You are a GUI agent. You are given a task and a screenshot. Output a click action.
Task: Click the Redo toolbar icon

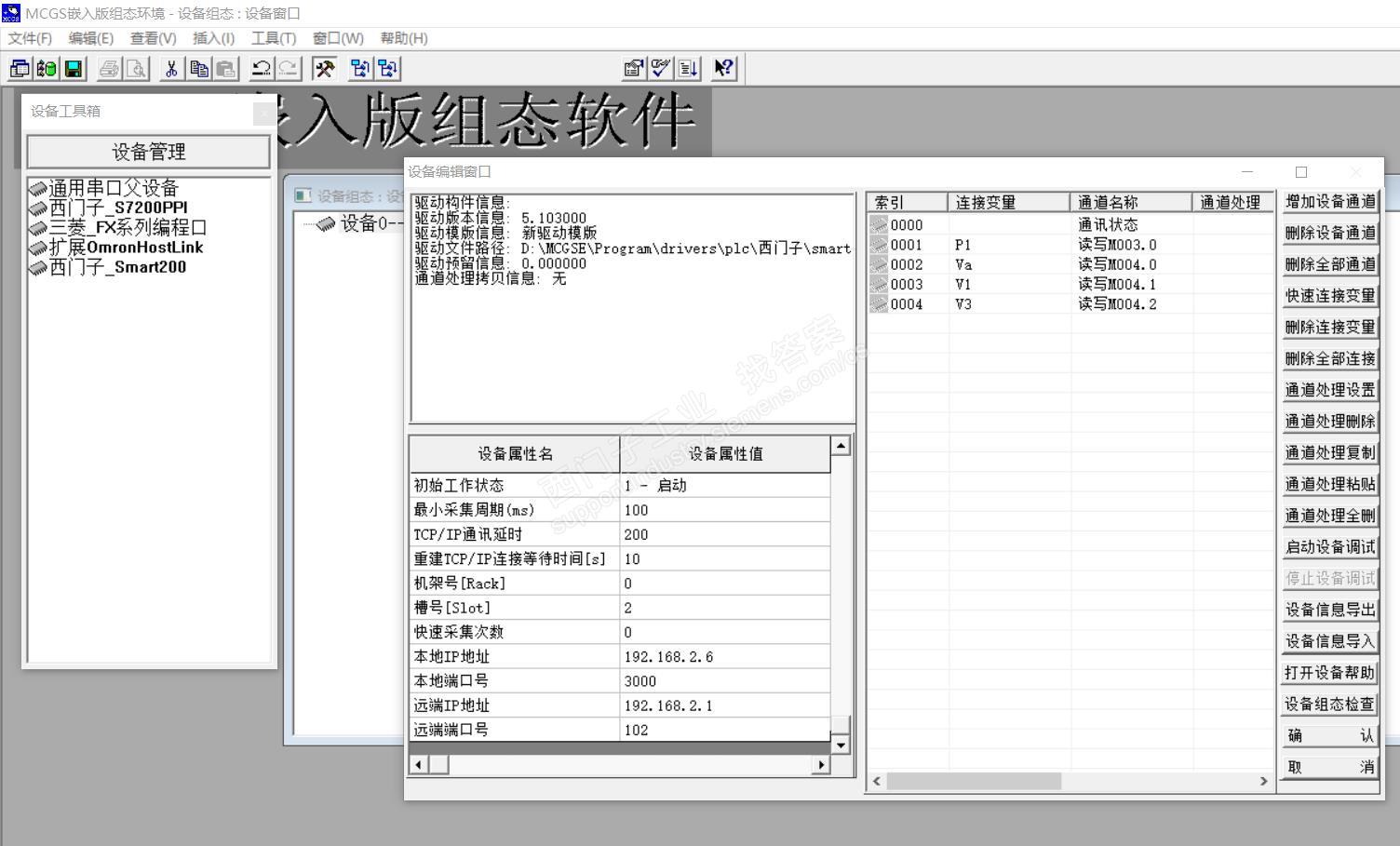point(289,68)
